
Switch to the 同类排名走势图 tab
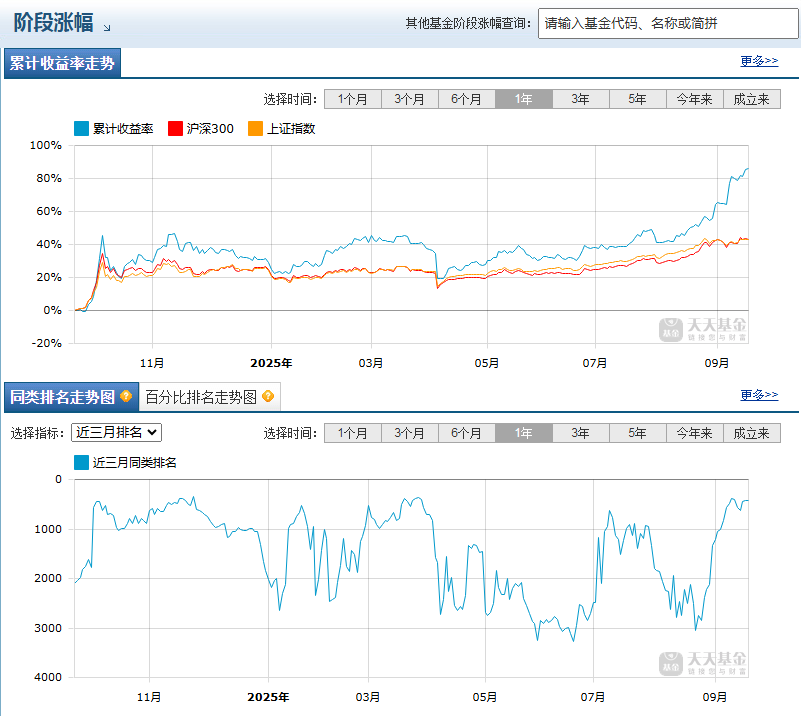pos(72,397)
